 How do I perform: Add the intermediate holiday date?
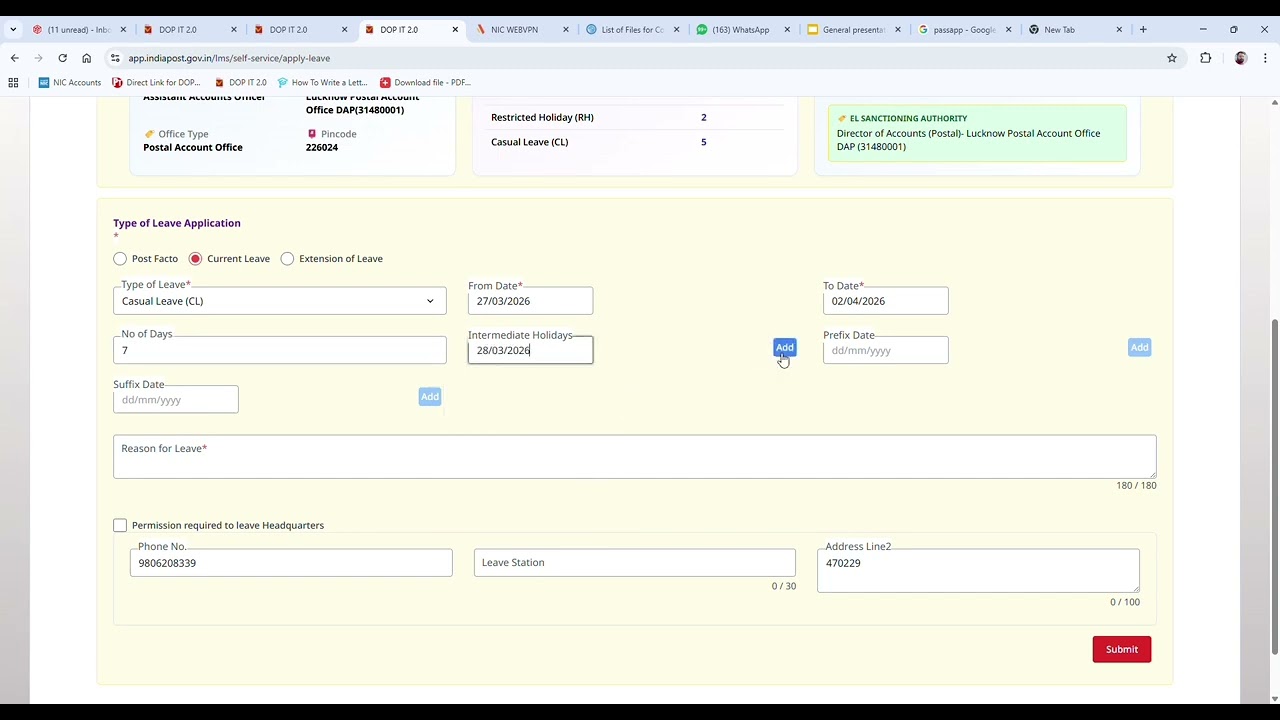(x=785, y=348)
